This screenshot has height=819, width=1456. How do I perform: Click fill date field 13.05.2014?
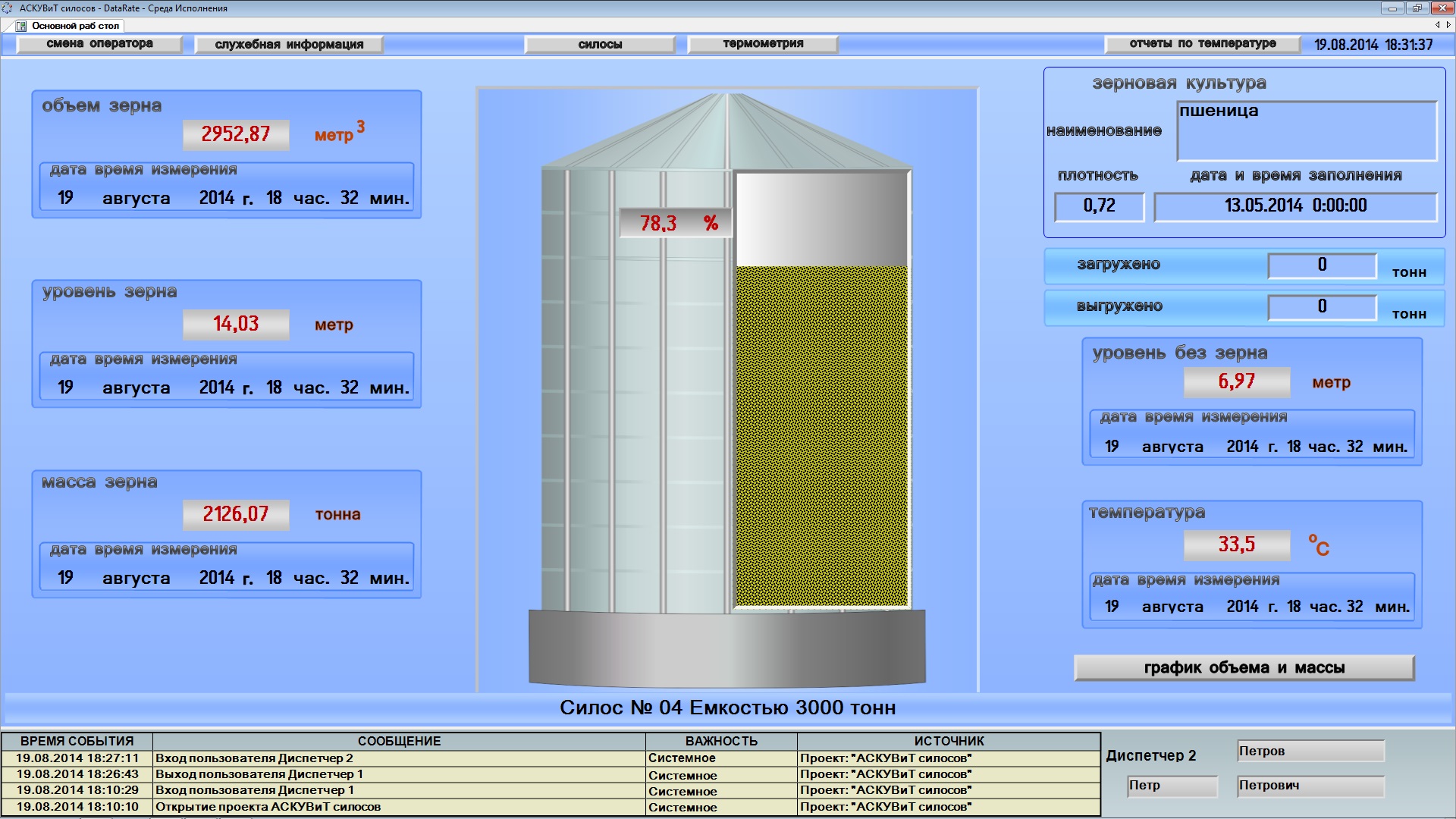(x=1295, y=206)
